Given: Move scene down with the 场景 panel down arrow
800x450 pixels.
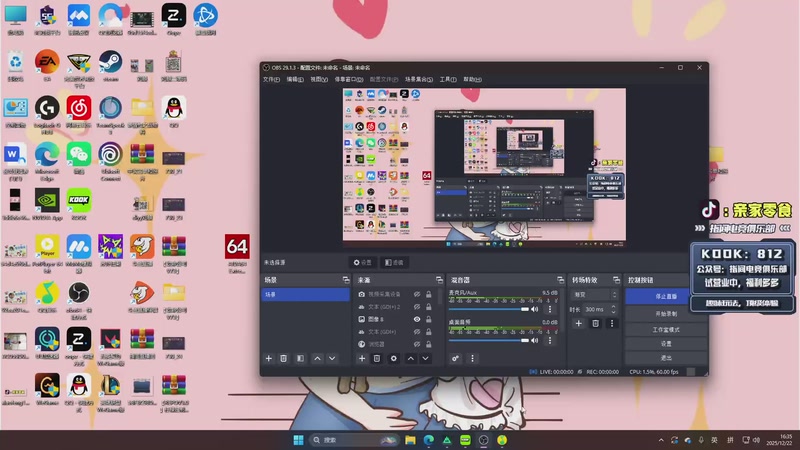Looking at the screenshot, I should coord(332,359).
